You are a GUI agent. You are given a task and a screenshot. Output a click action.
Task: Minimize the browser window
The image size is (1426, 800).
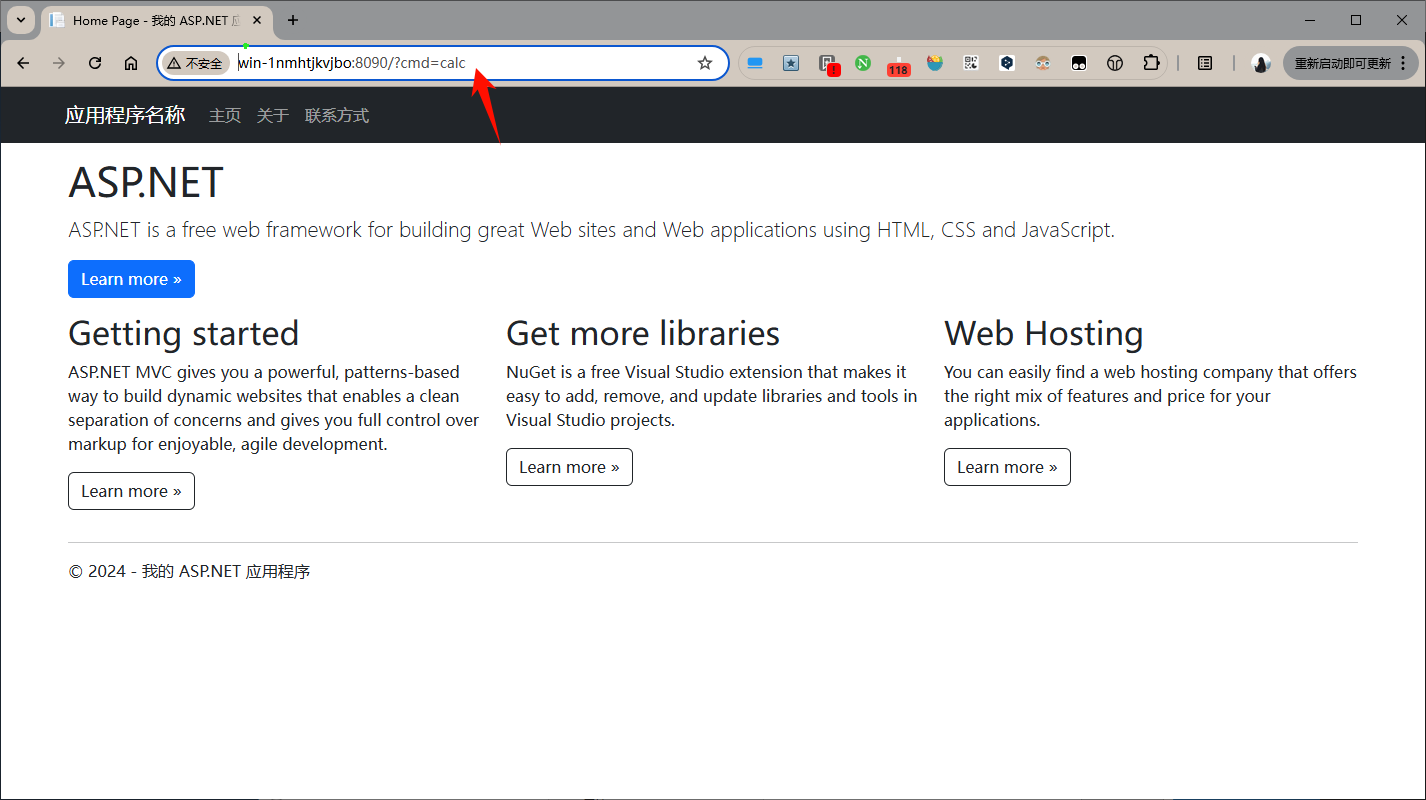point(1311,20)
